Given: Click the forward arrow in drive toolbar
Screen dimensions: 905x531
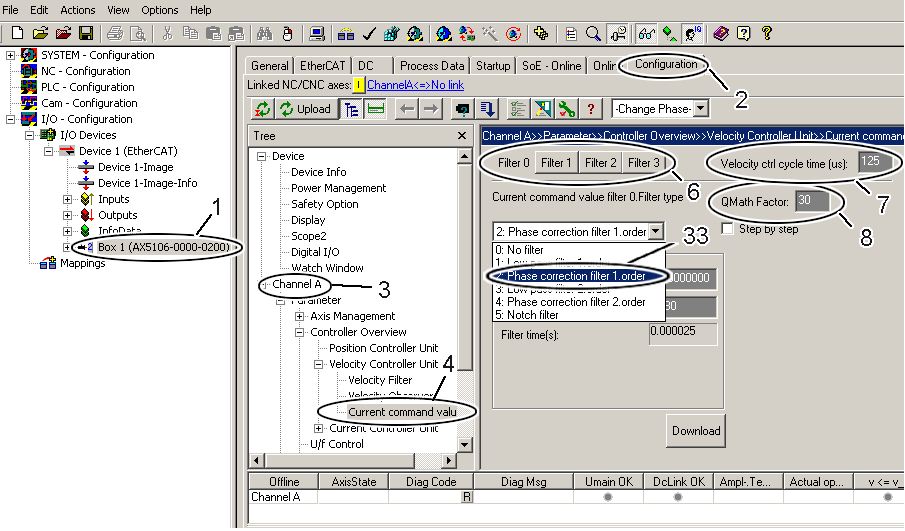Looking at the screenshot, I should (x=431, y=109).
